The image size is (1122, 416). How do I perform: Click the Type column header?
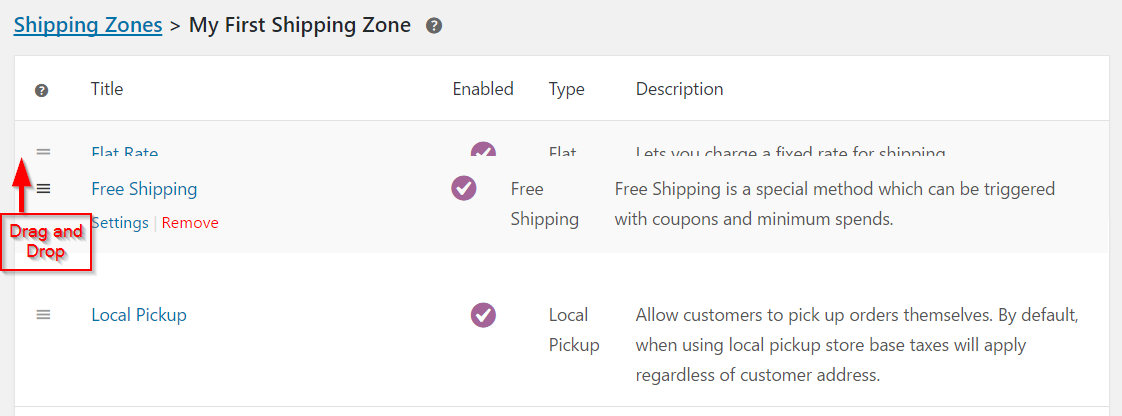(x=566, y=89)
